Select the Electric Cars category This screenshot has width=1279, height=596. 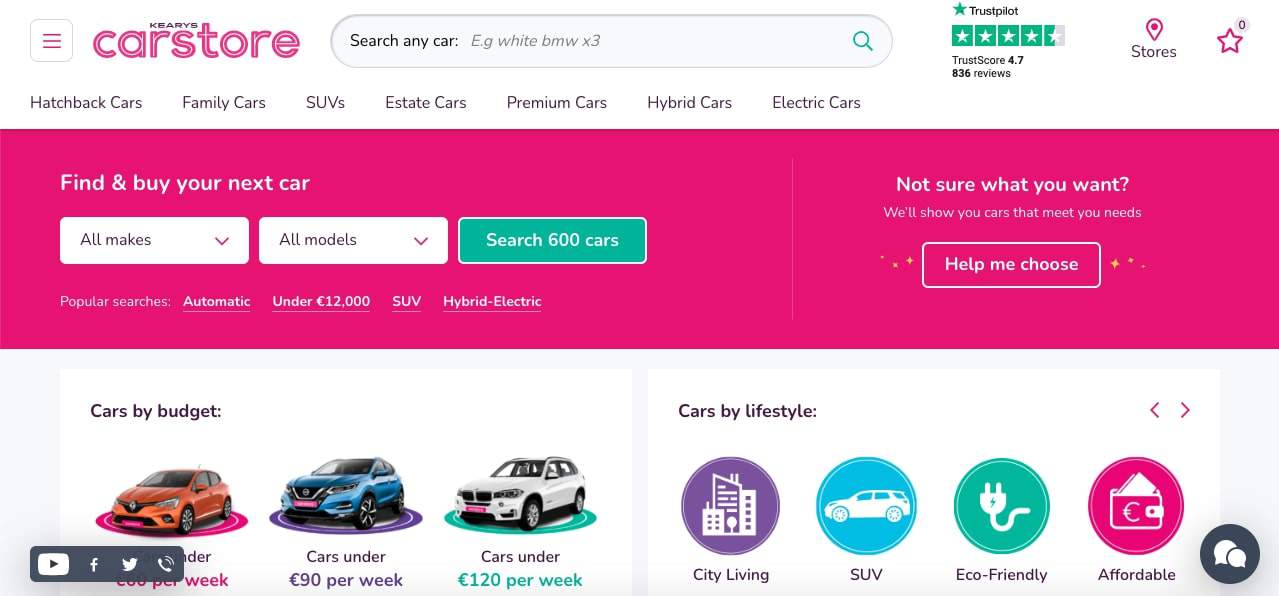pyautogui.click(x=816, y=102)
